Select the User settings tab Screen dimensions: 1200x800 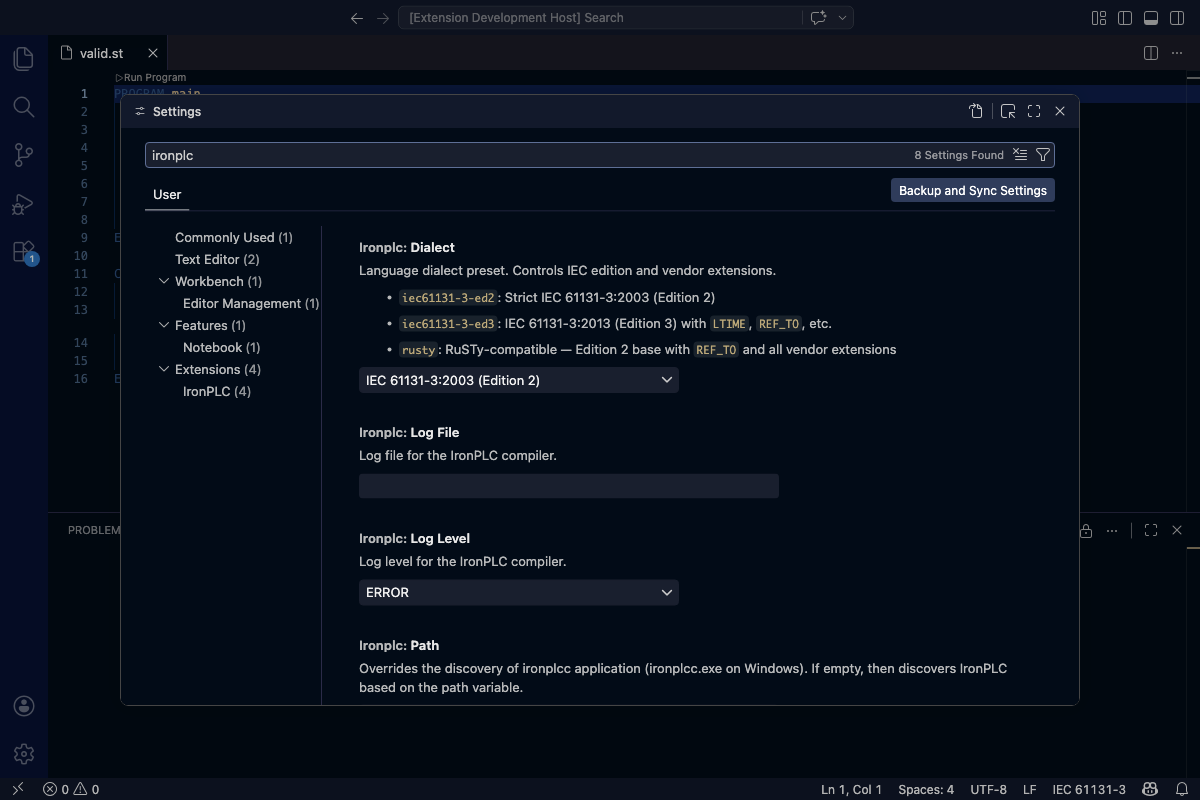point(167,194)
